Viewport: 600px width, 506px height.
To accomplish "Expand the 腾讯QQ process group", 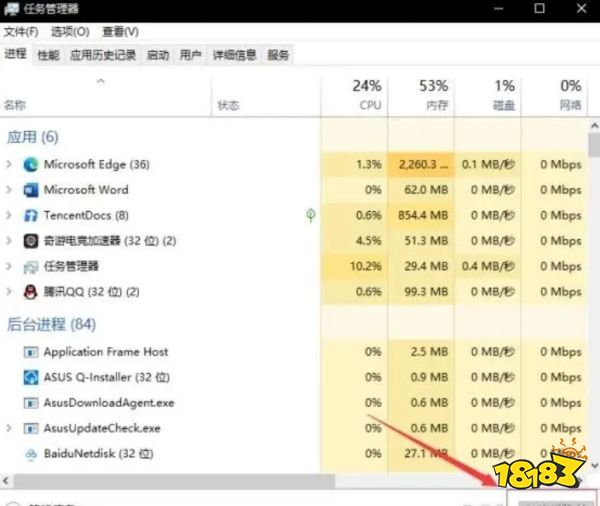I will pyautogui.click(x=9, y=292).
